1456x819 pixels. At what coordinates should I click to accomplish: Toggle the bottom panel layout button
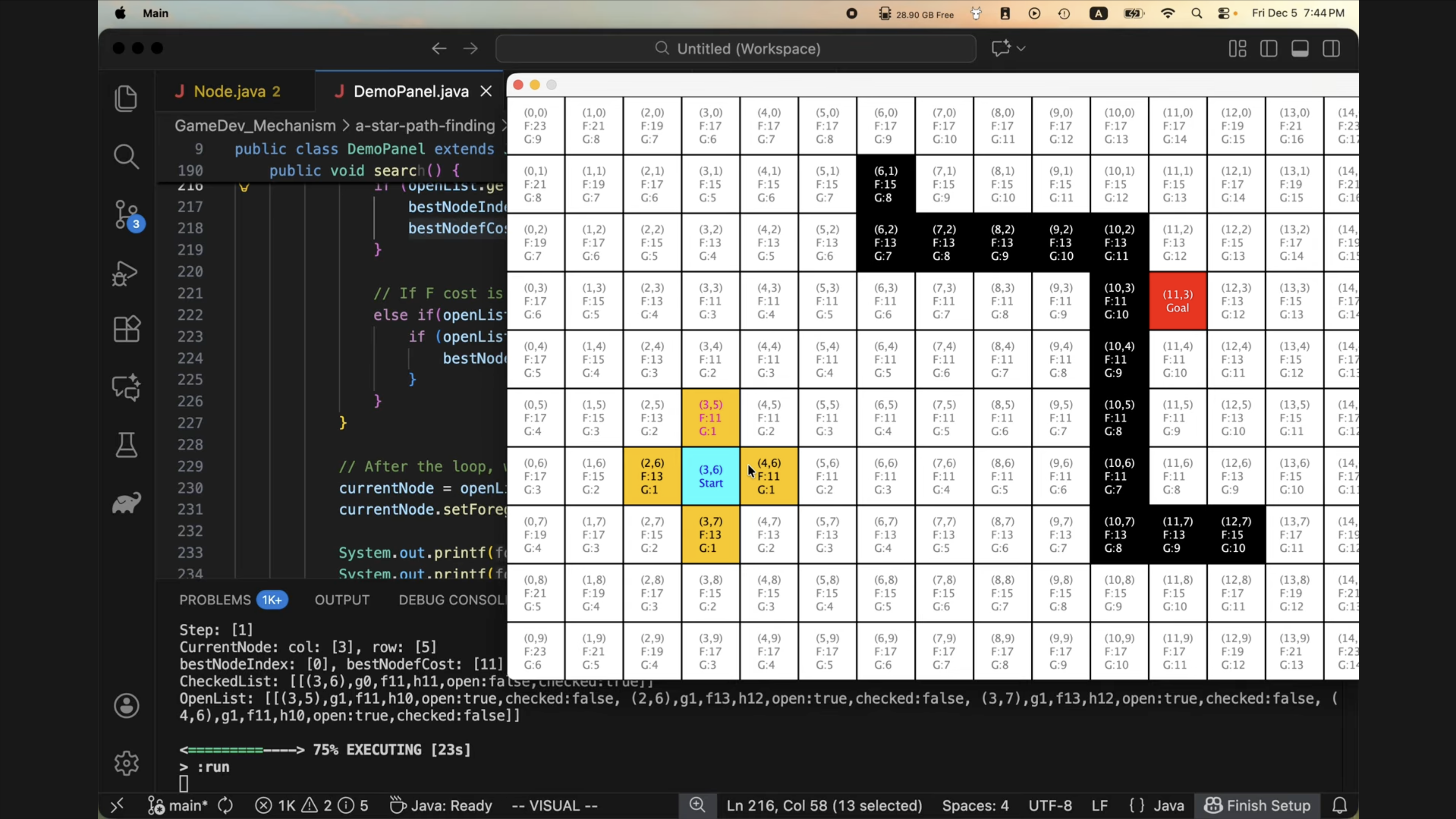(x=1299, y=49)
